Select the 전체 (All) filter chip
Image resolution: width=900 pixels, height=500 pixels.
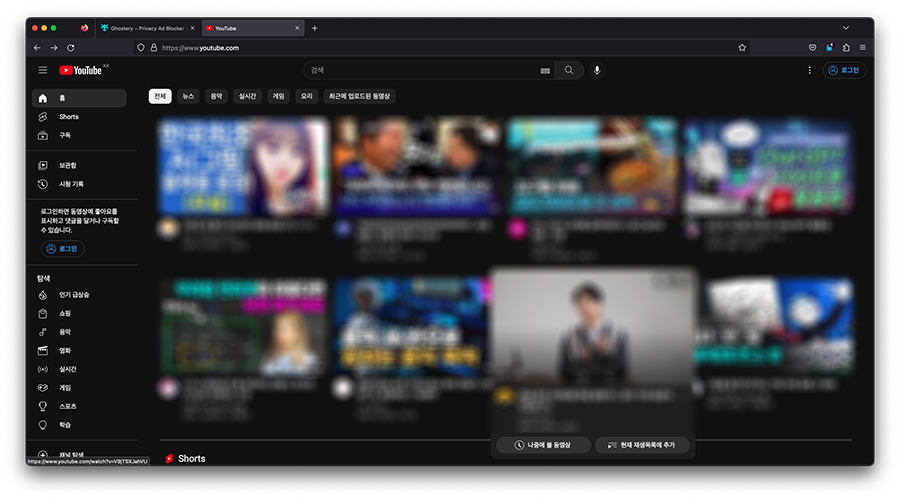pos(160,96)
